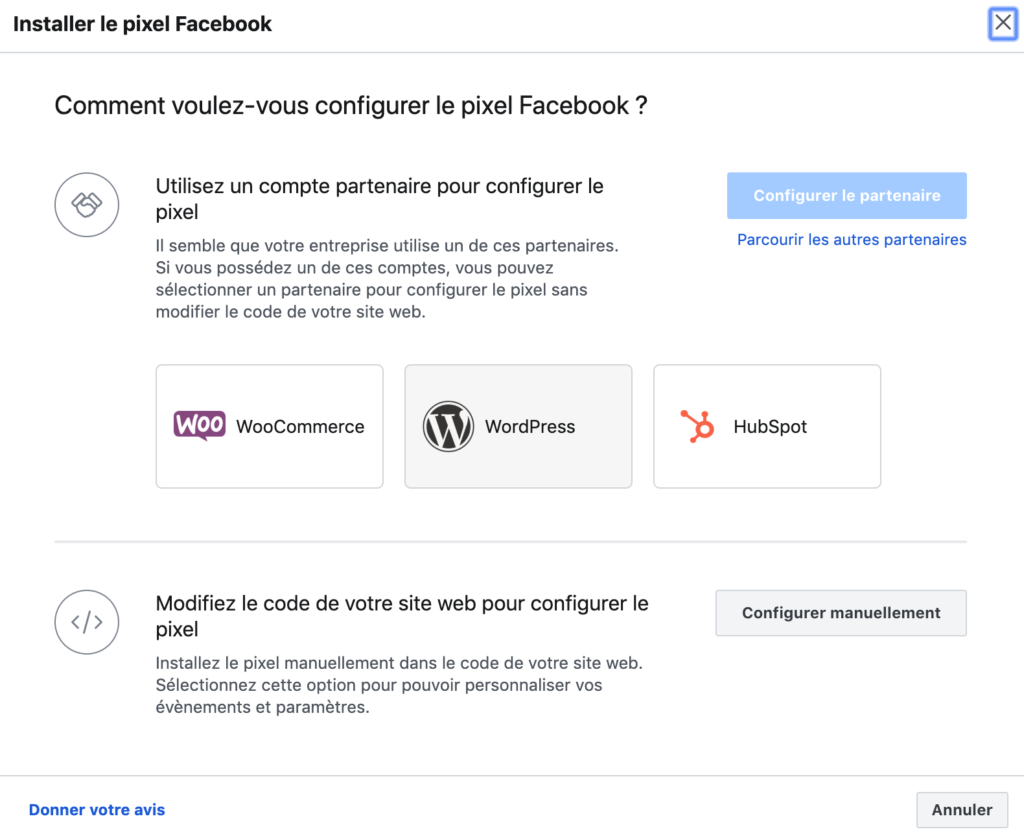The image size is (1024, 836).
Task: Select the HubSpot partner card
Action: [x=766, y=426]
